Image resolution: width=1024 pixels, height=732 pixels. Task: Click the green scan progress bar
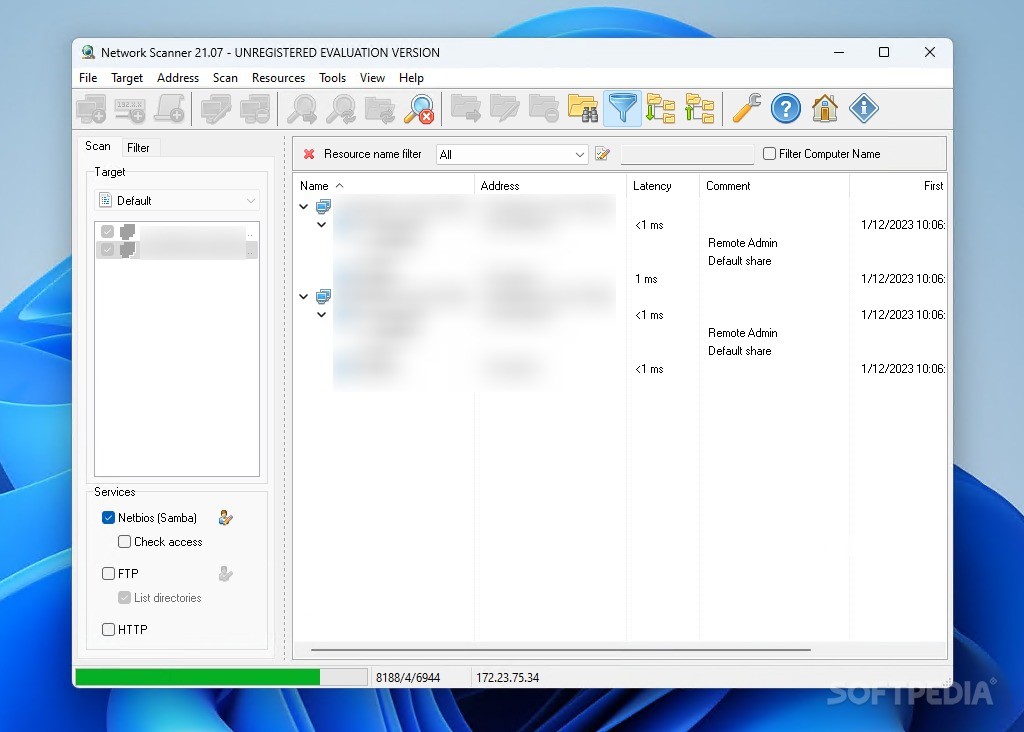221,677
